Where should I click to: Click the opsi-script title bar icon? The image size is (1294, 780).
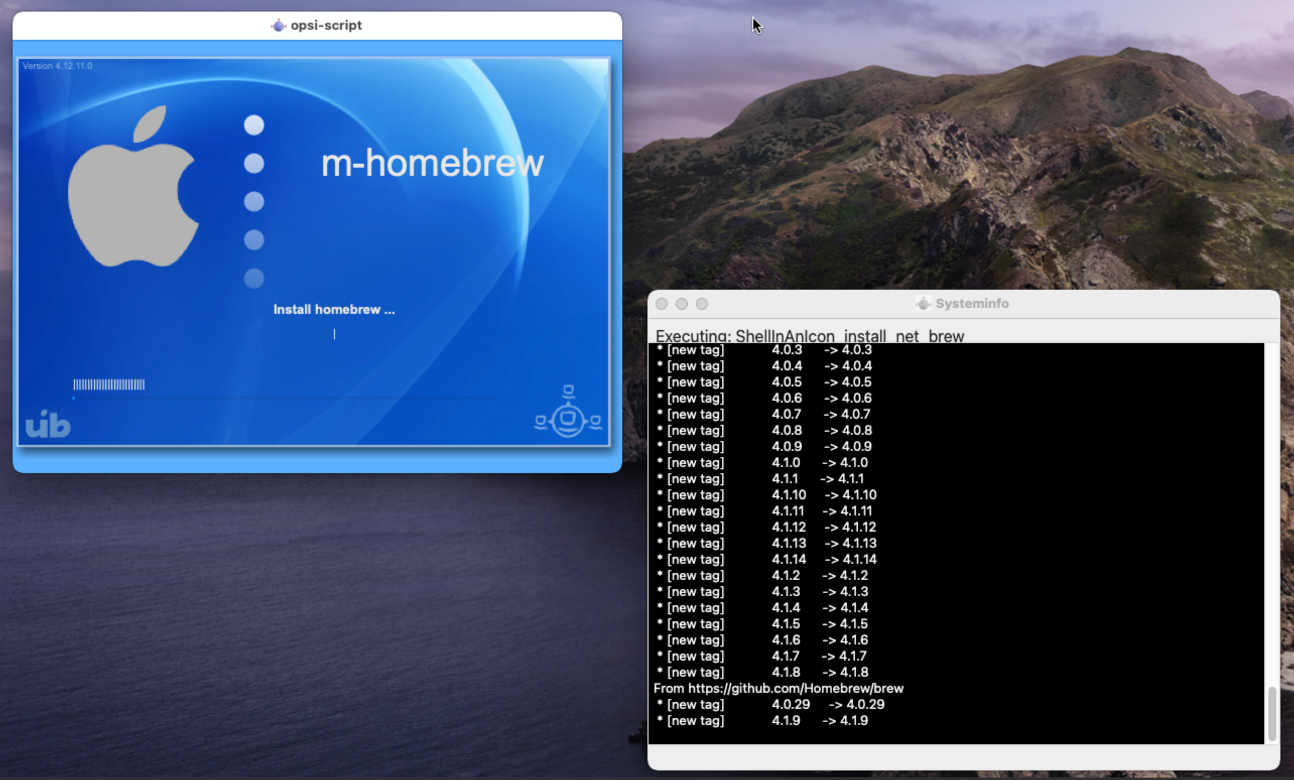[279, 25]
